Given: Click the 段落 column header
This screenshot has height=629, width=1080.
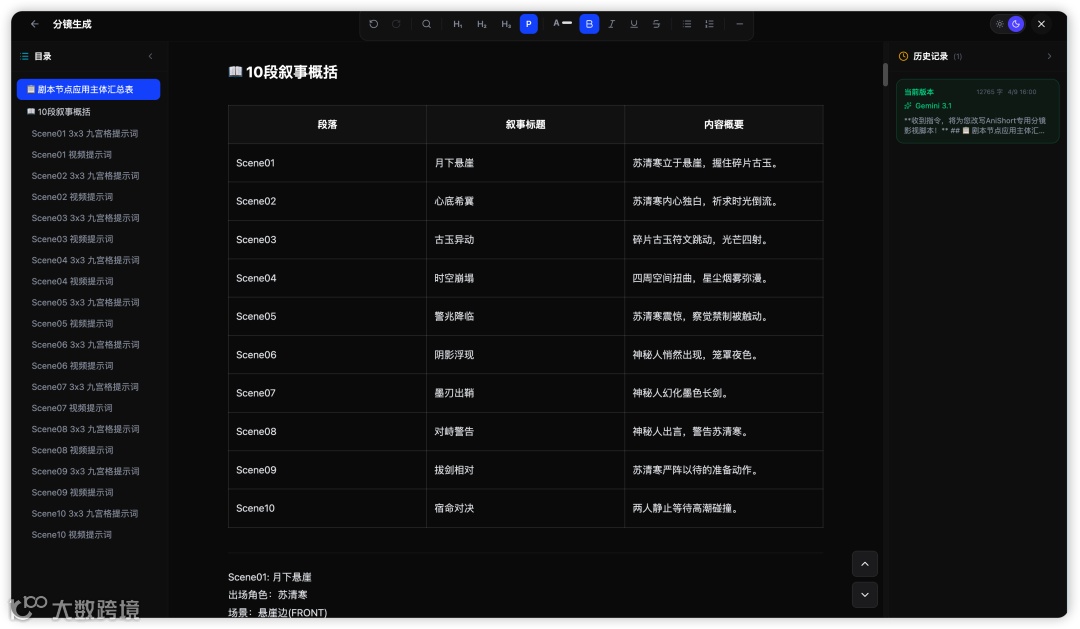Looking at the screenshot, I should pos(327,125).
